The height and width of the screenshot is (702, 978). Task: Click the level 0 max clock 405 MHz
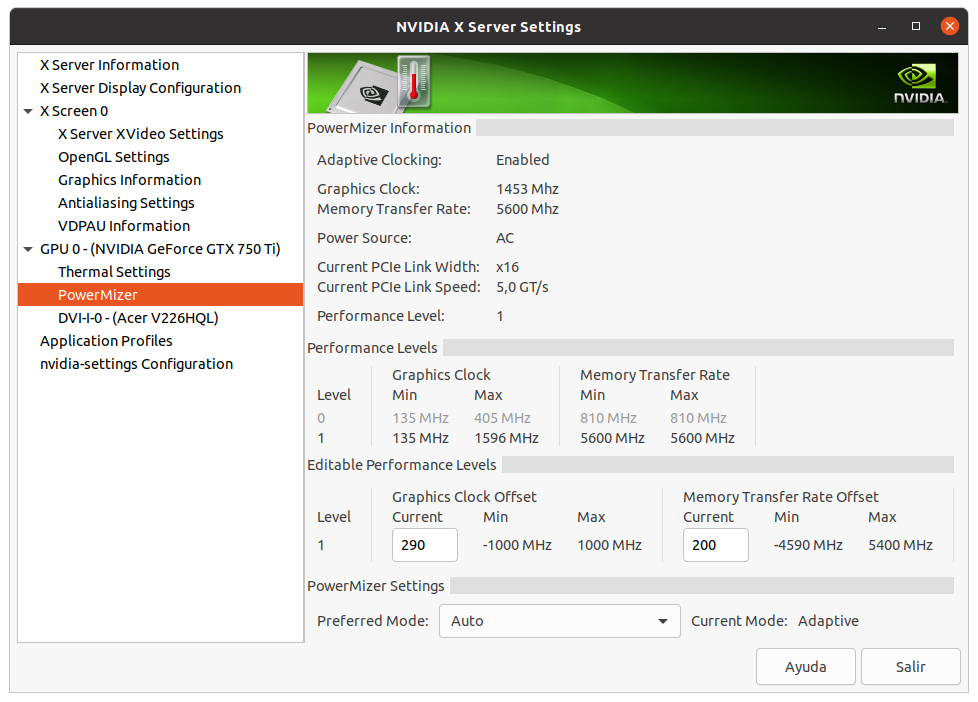pyautogui.click(x=502, y=418)
